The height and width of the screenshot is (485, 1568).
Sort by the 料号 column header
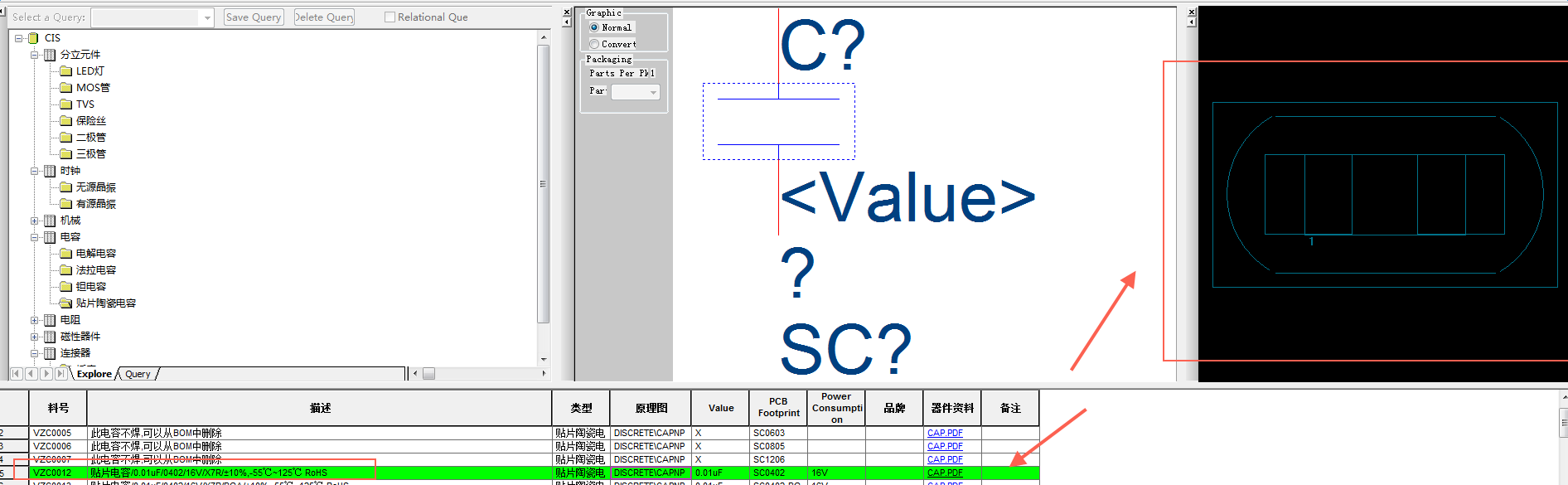[58, 408]
